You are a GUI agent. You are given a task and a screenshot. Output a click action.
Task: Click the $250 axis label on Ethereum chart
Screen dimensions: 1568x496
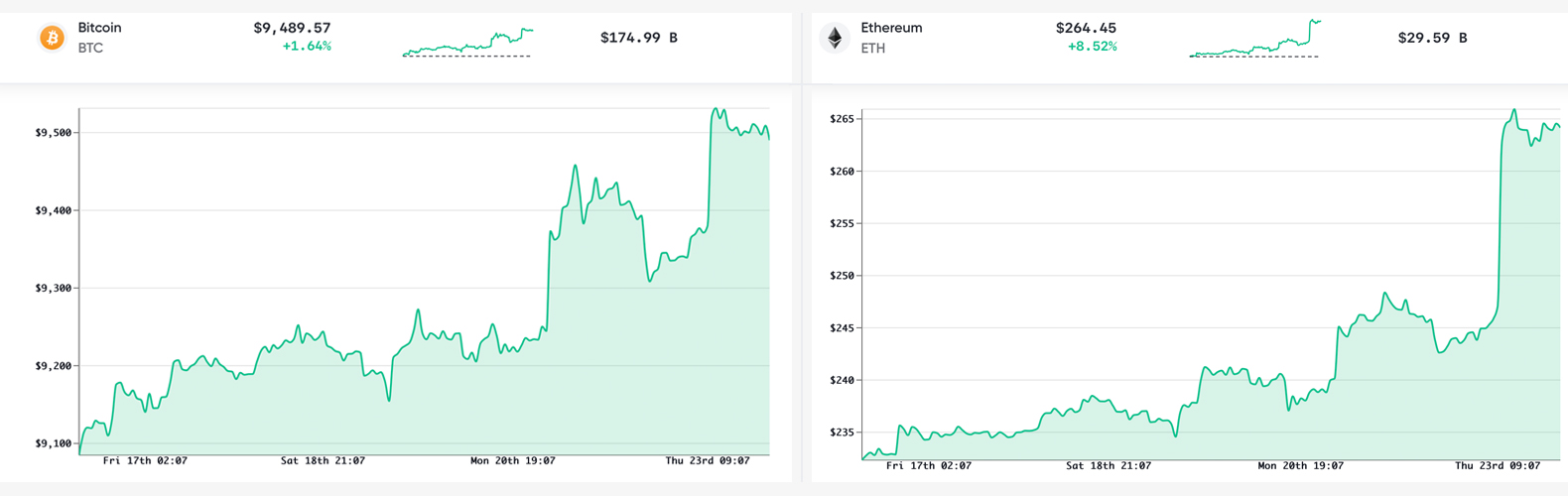[842, 276]
